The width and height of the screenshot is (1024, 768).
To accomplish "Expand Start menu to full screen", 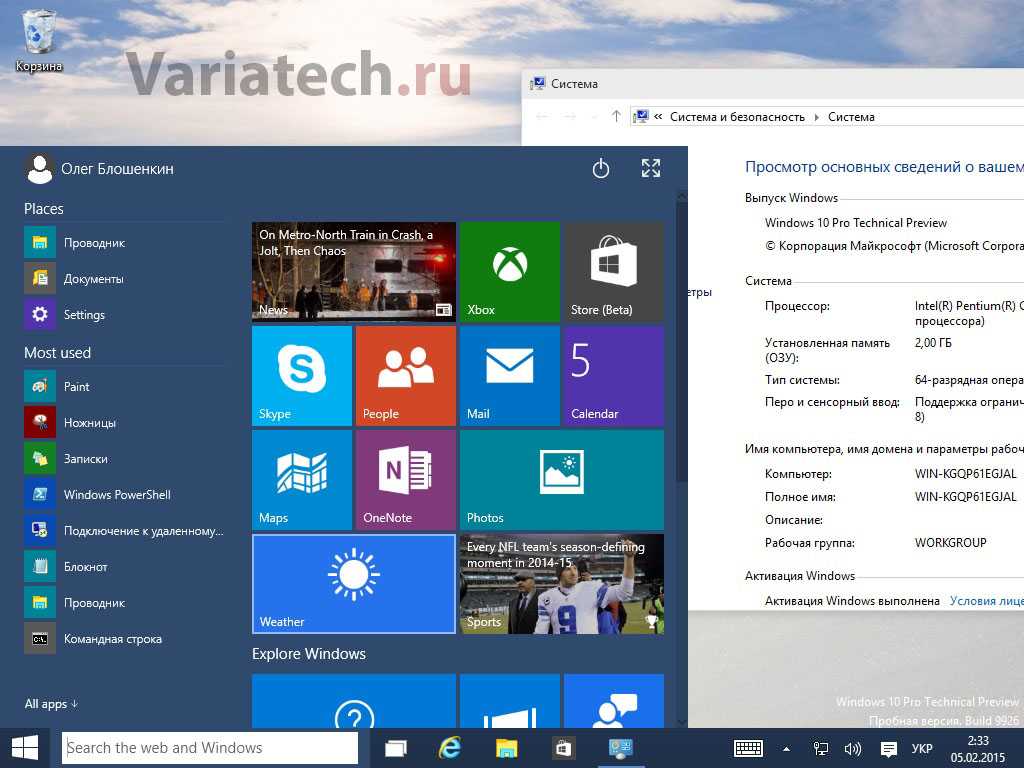I will click(x=650, y=168).
